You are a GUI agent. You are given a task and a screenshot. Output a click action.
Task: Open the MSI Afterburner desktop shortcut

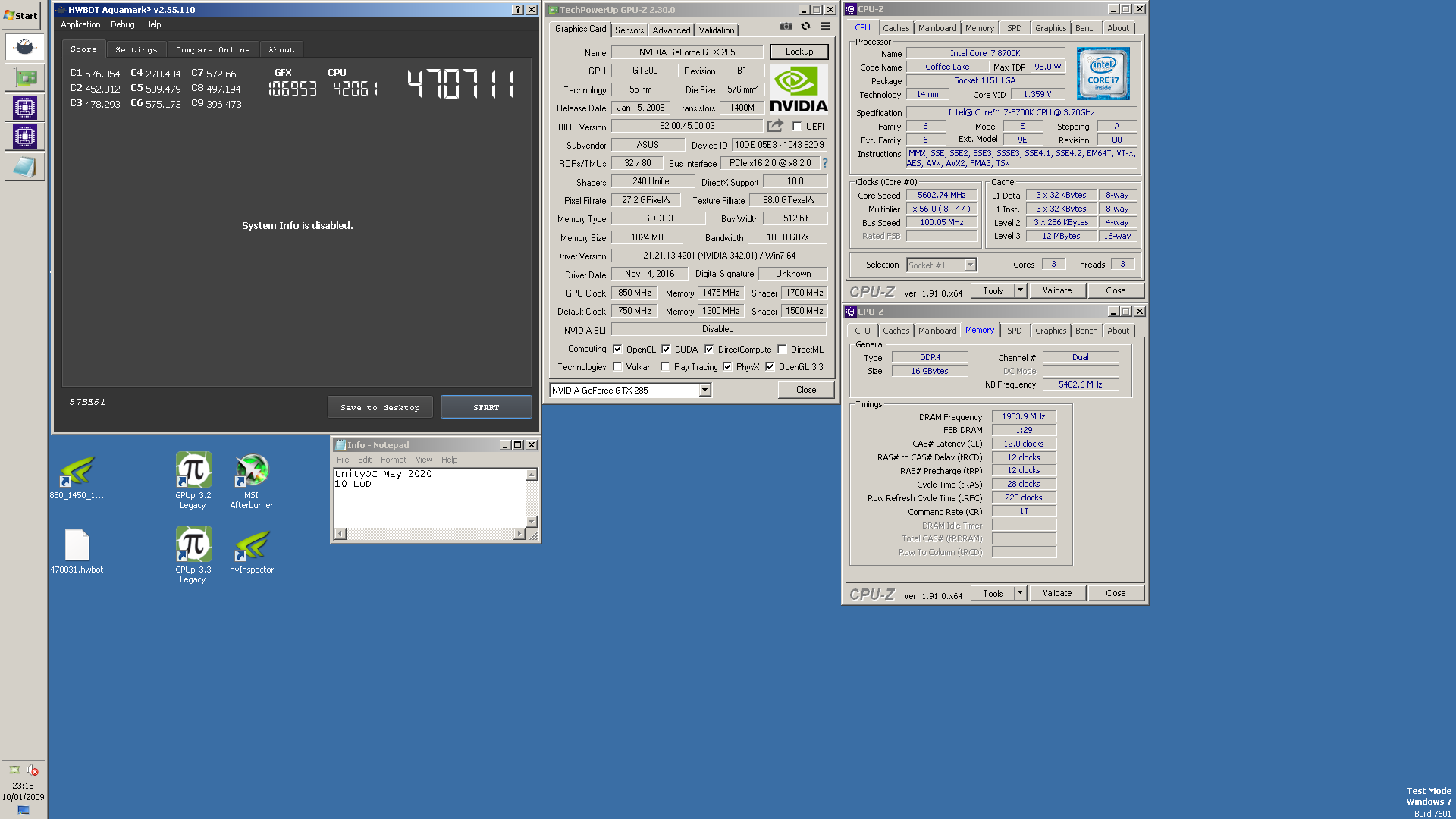pos(252,481)
